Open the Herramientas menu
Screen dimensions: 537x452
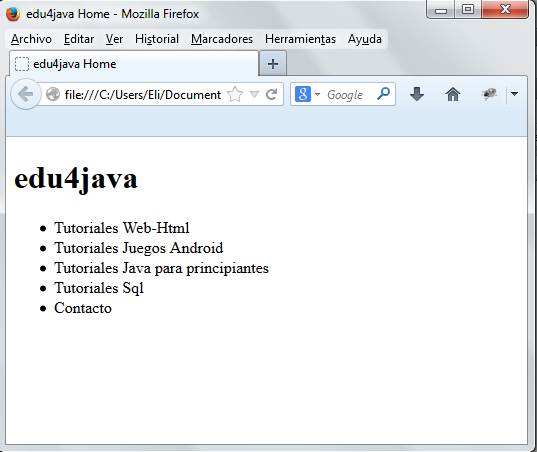[x=300, y=39]
